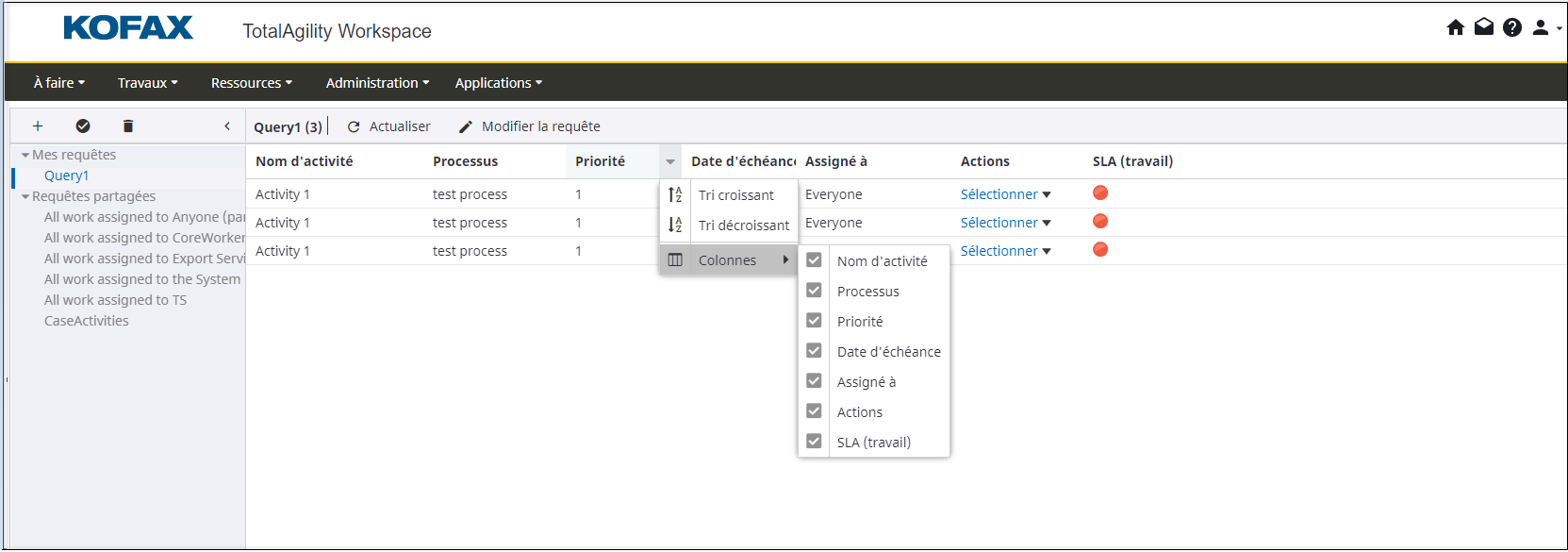Collapse the Mes requêtes tree node
The height and width of the screenshot is (552, 1568).
tap(25, 155)
